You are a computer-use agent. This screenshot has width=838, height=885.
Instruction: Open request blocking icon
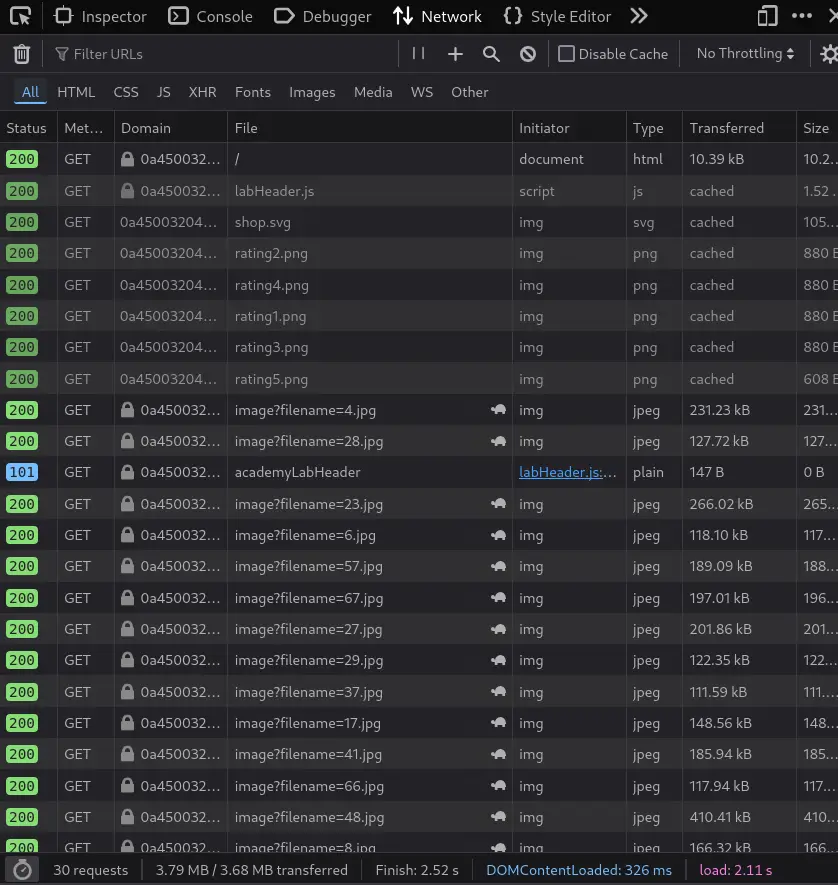(528, 54)
